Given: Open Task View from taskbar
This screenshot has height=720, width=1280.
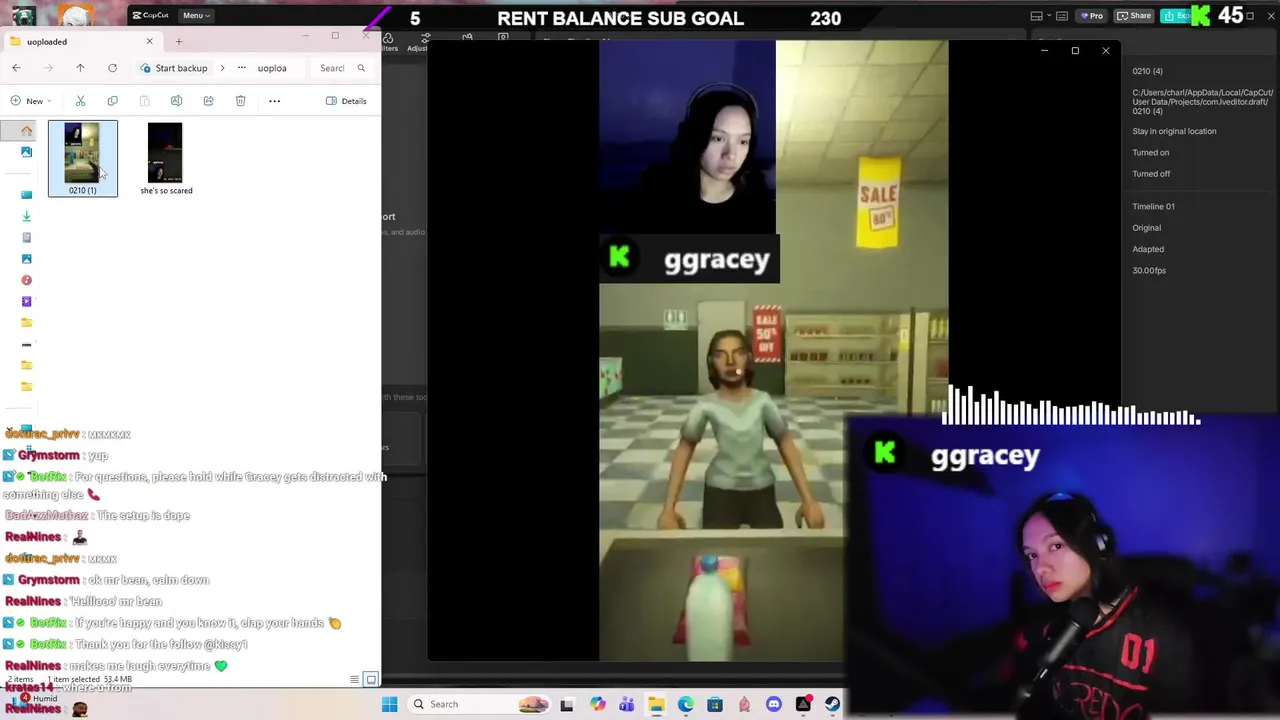Looking at the screenshot, I should [x=567, y=704].
